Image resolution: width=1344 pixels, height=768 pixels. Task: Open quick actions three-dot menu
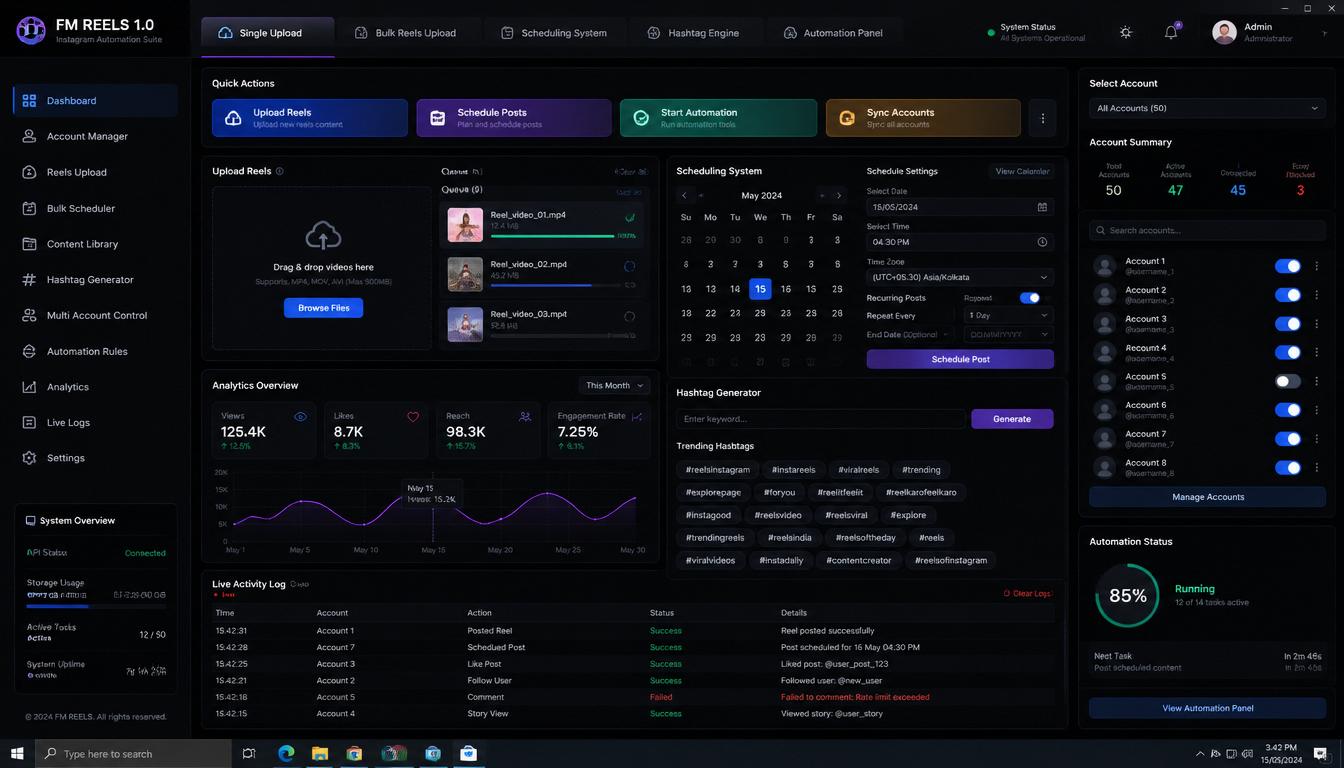(x=1042, y=118)
